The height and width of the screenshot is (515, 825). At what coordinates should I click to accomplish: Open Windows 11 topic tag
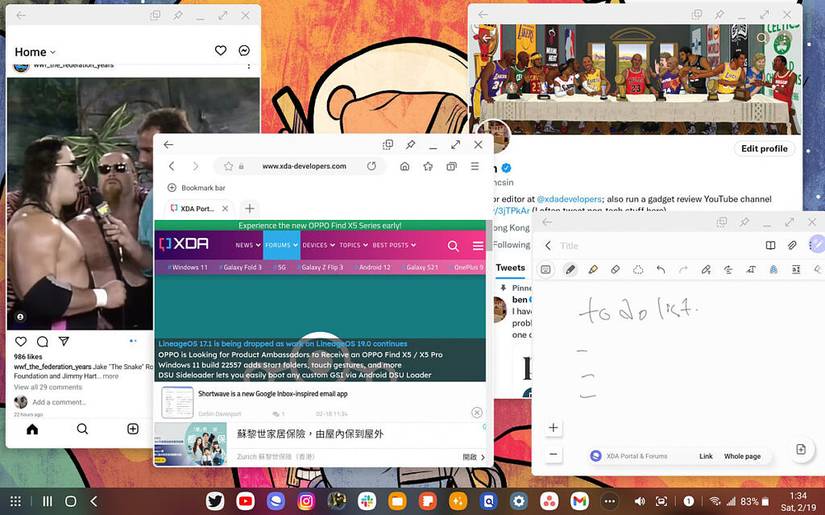pyautogui.click(x=187, y=267)
